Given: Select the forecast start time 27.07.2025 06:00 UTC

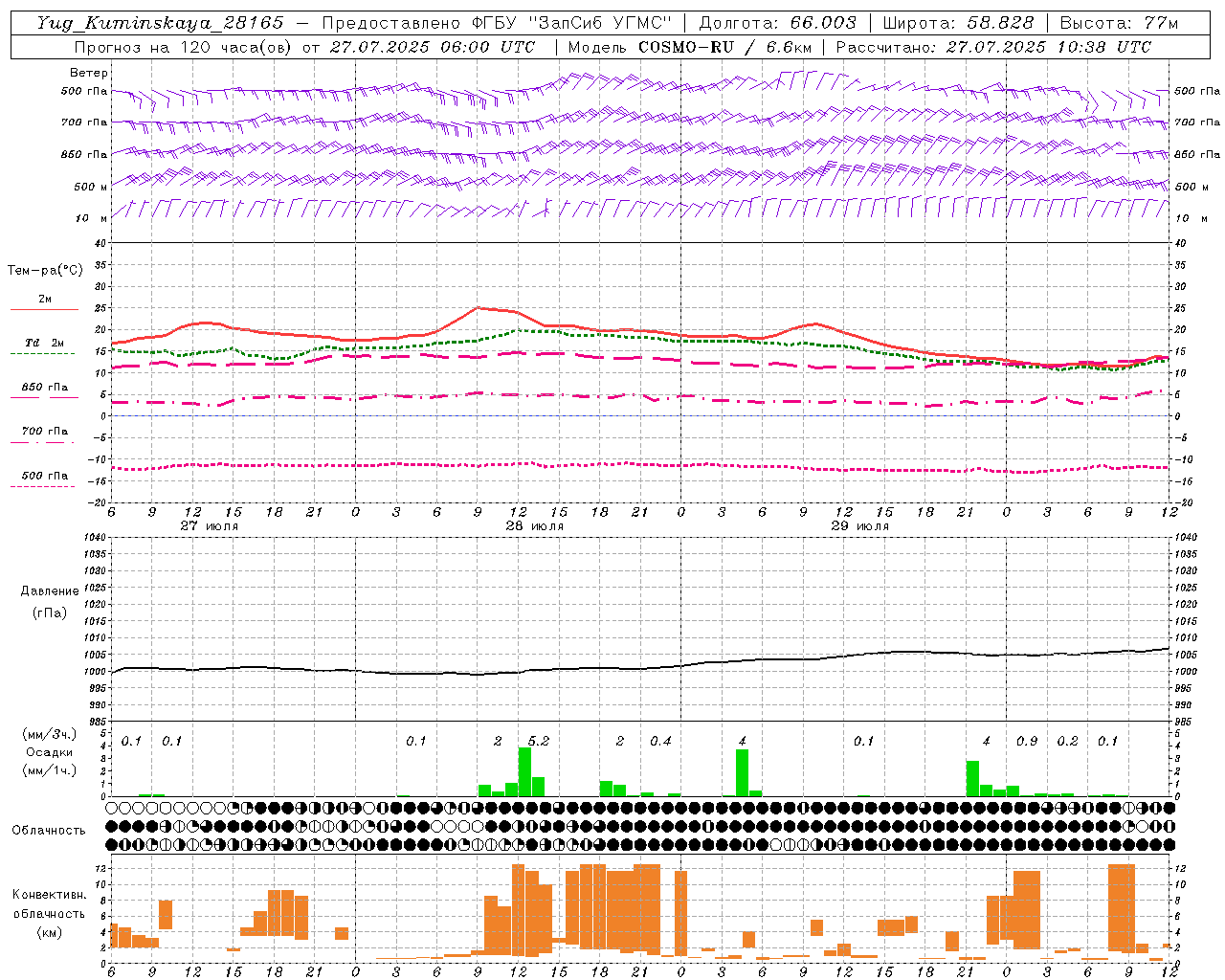Looking at the screenshot, I should click(x=432, y=47).
